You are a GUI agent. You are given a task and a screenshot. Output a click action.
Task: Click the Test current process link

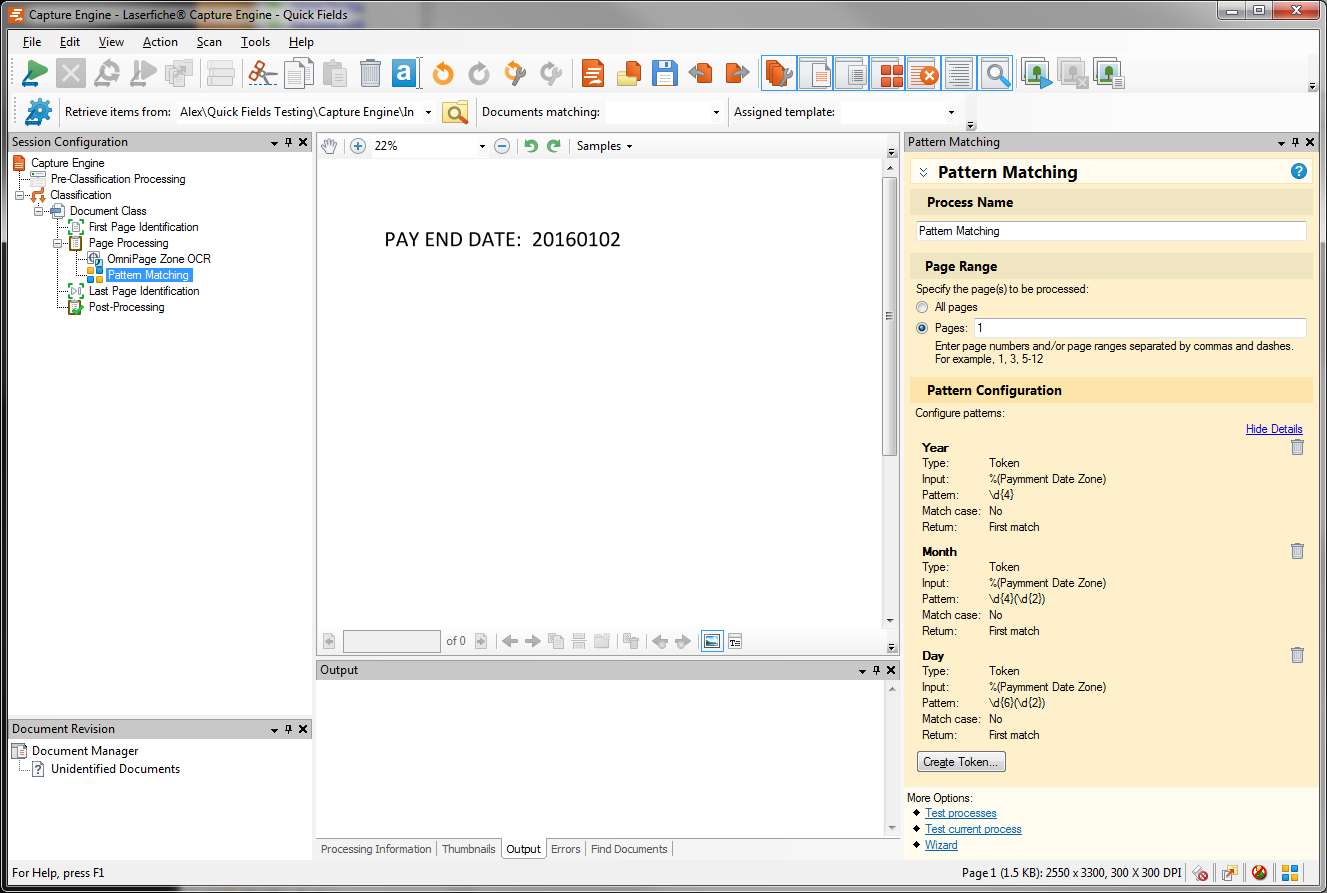pos(973,829)
